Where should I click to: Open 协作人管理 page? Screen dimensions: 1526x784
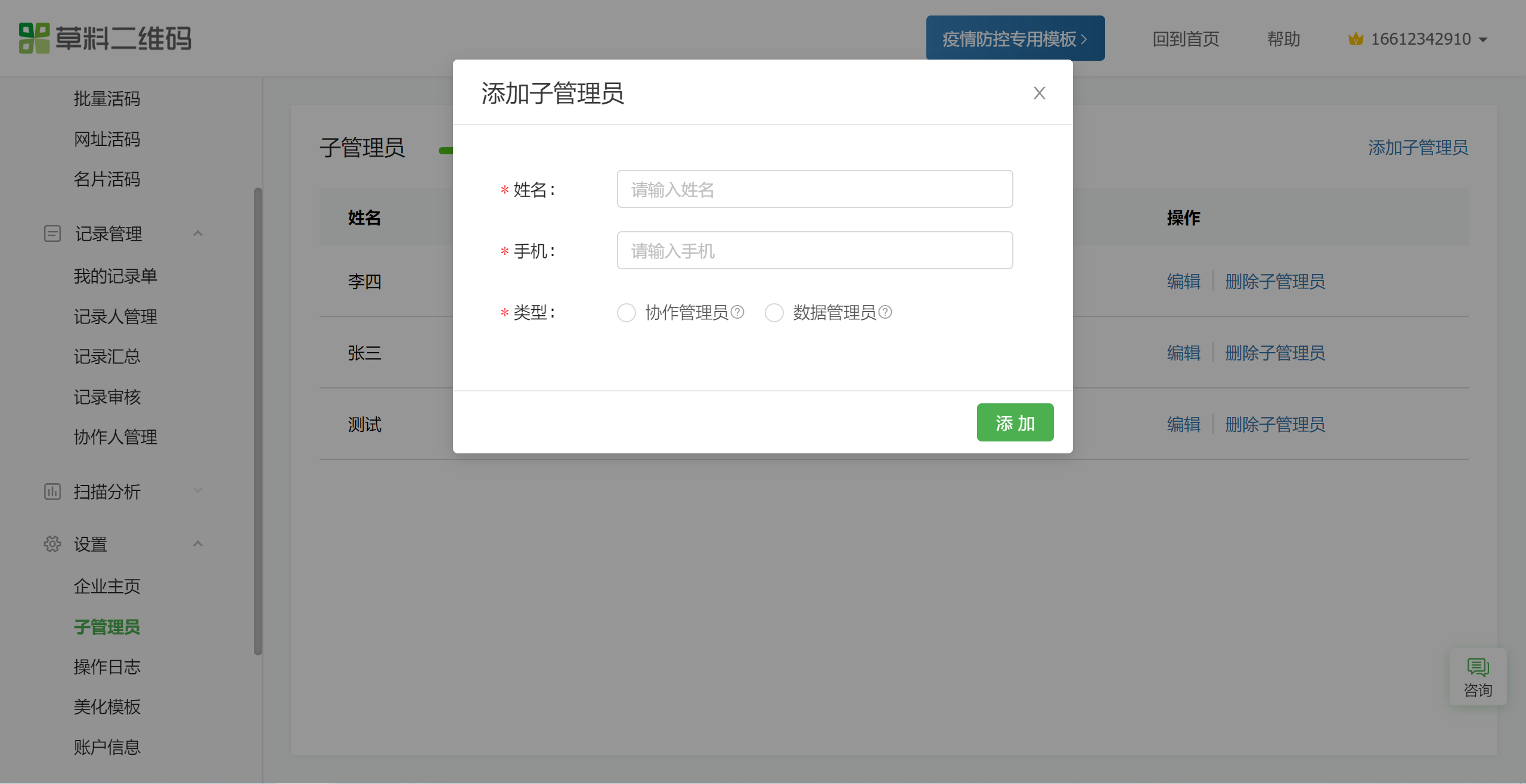pos(116,437)
